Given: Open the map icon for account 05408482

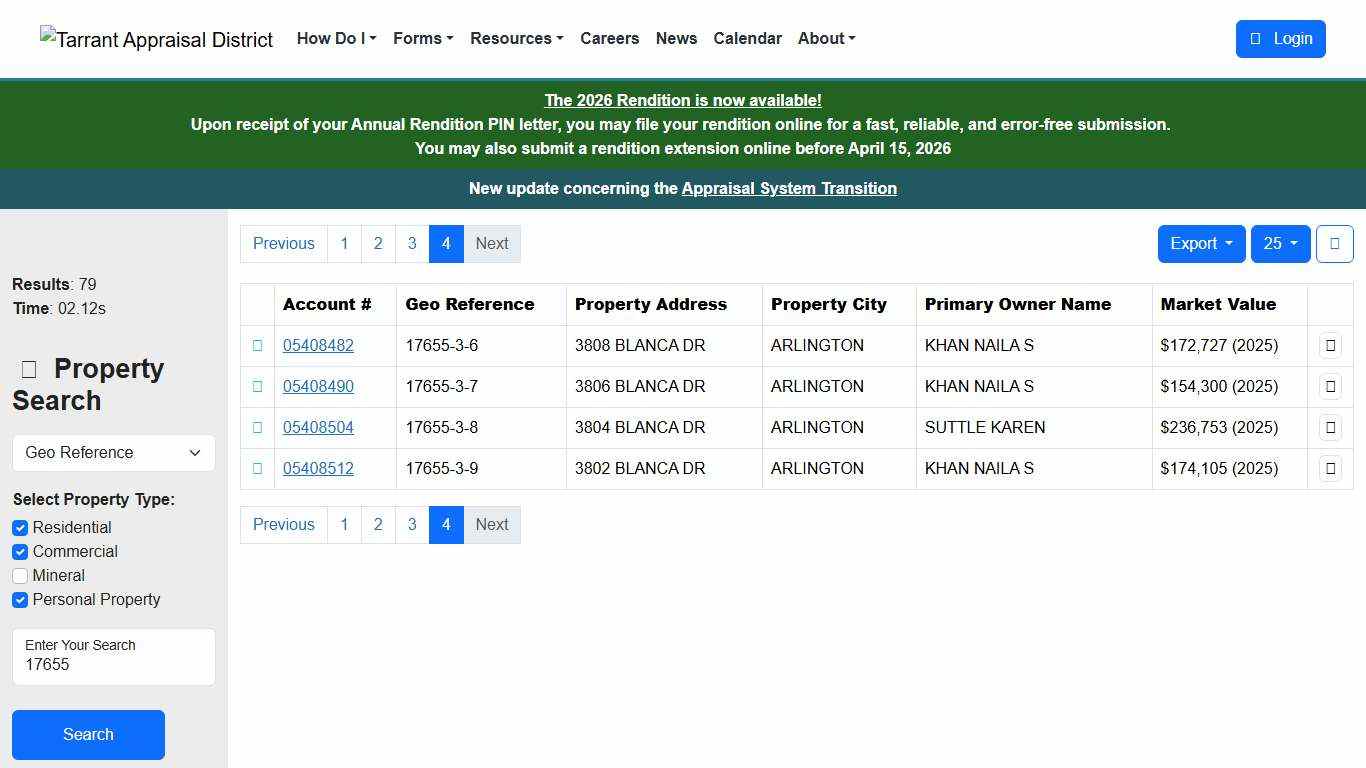Looking at the screenshot, I should point(1330,345).
